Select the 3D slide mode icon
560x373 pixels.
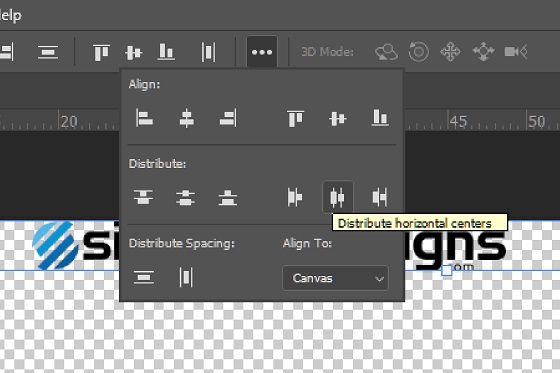(x=483, y=52)
